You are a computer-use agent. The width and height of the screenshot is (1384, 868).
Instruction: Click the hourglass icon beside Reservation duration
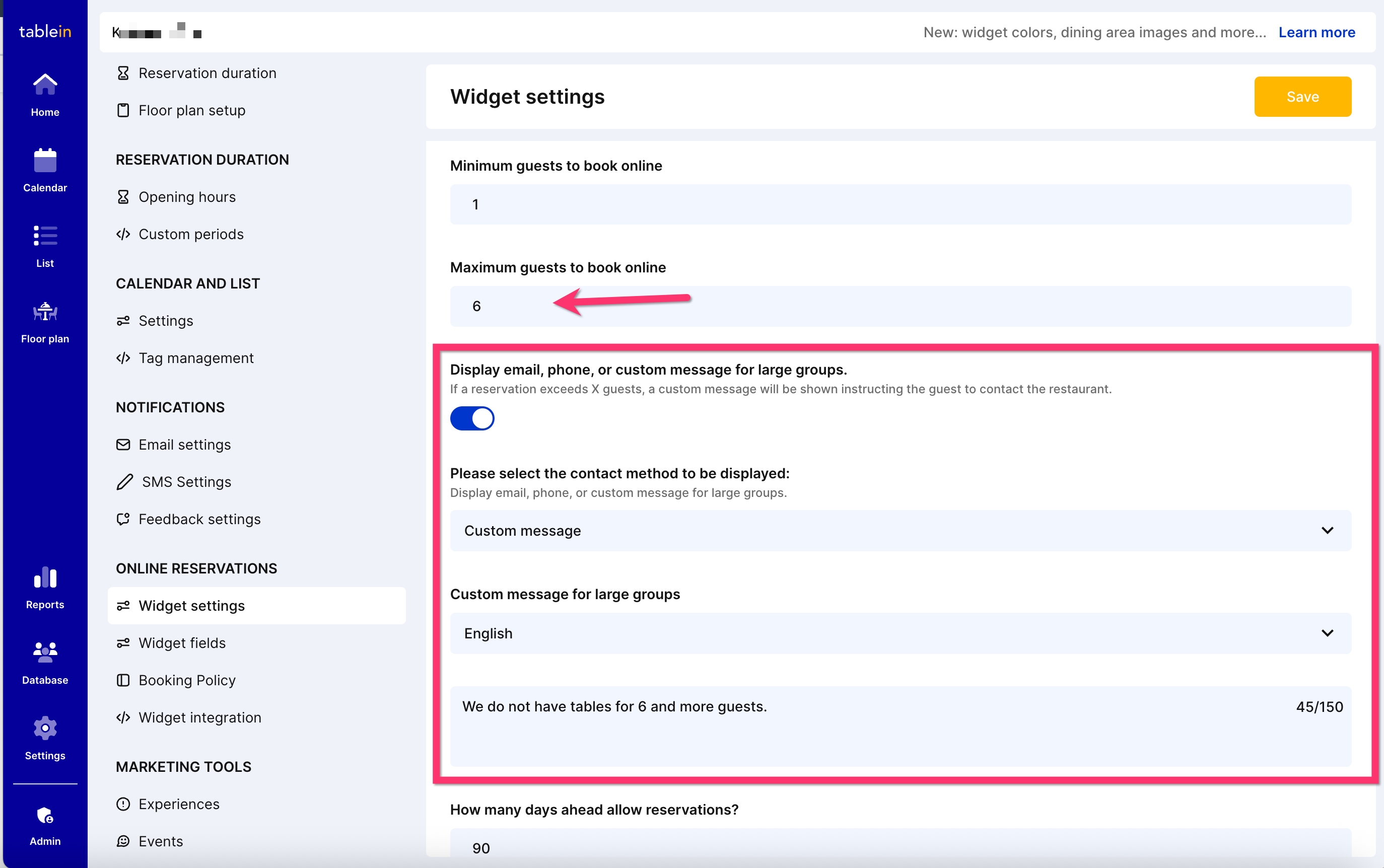click(123, 73)
